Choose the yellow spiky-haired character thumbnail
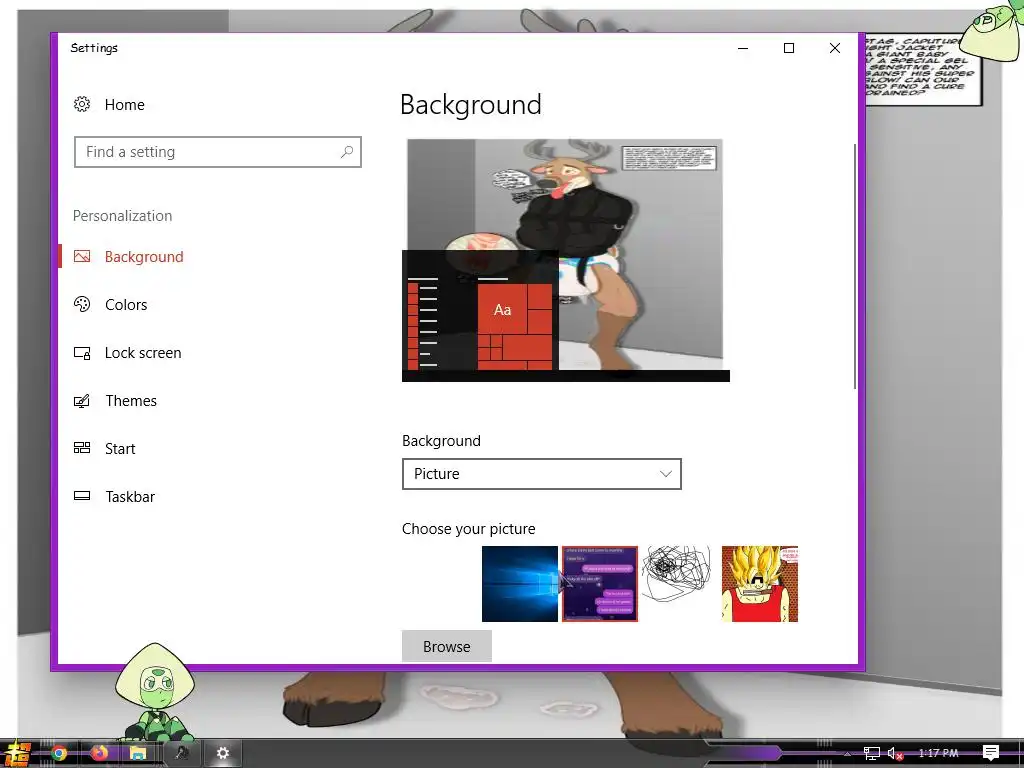The width and height of the screenshot is (1024, 768). 760,584
